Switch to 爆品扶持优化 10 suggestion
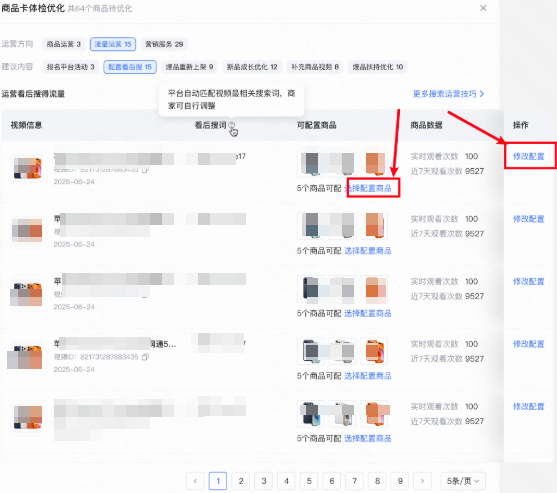Image resolution: width=557 pixels, height=493 pixels. (x=378, y=67)
